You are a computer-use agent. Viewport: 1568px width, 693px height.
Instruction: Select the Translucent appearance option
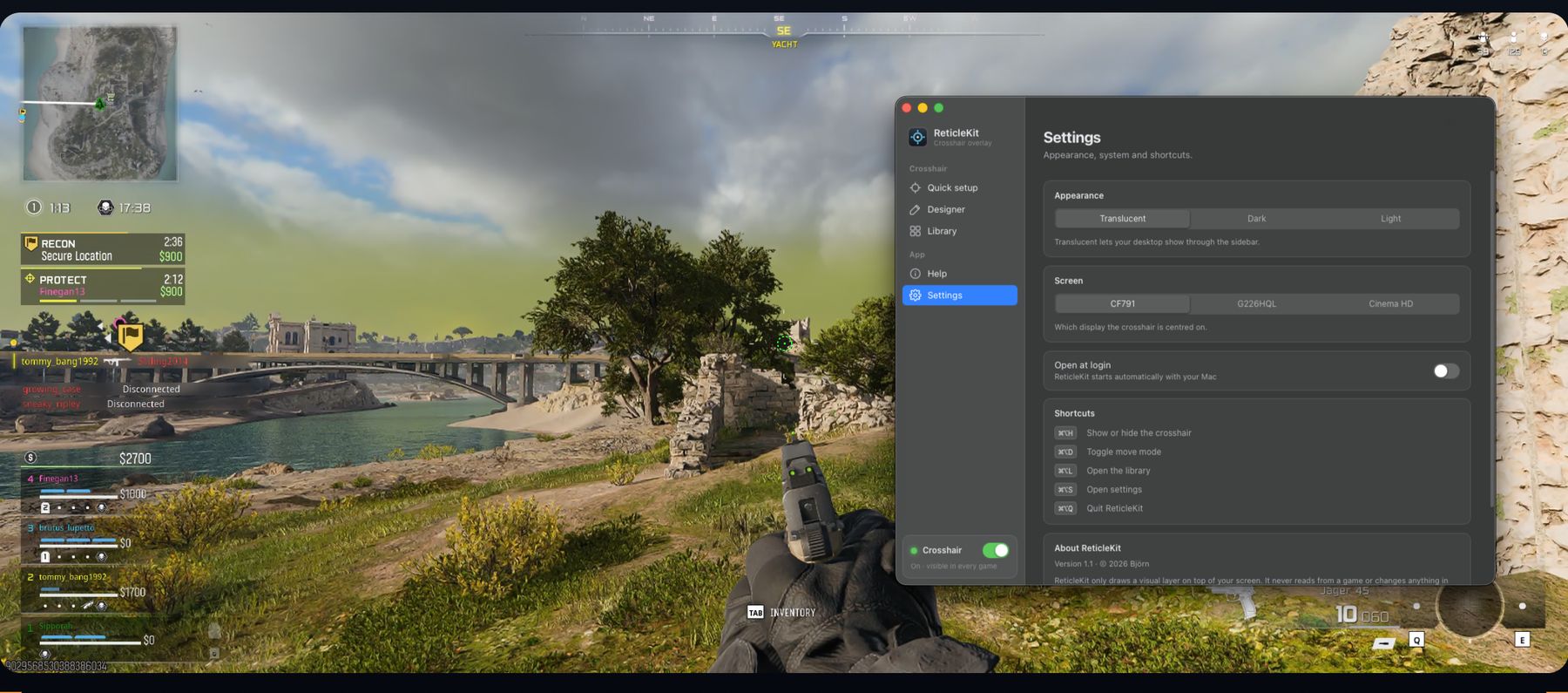pyautogui.click(x=1122, y=219)
